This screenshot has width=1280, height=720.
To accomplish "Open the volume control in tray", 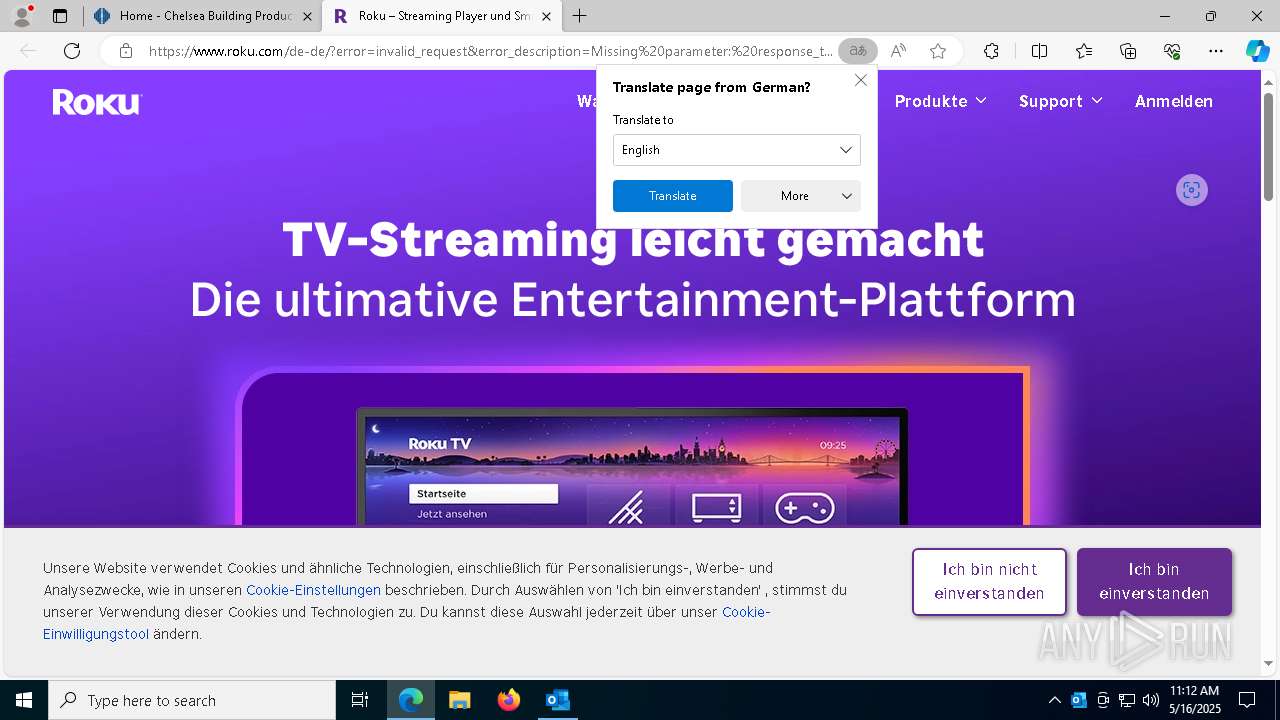I will 1150,700.
